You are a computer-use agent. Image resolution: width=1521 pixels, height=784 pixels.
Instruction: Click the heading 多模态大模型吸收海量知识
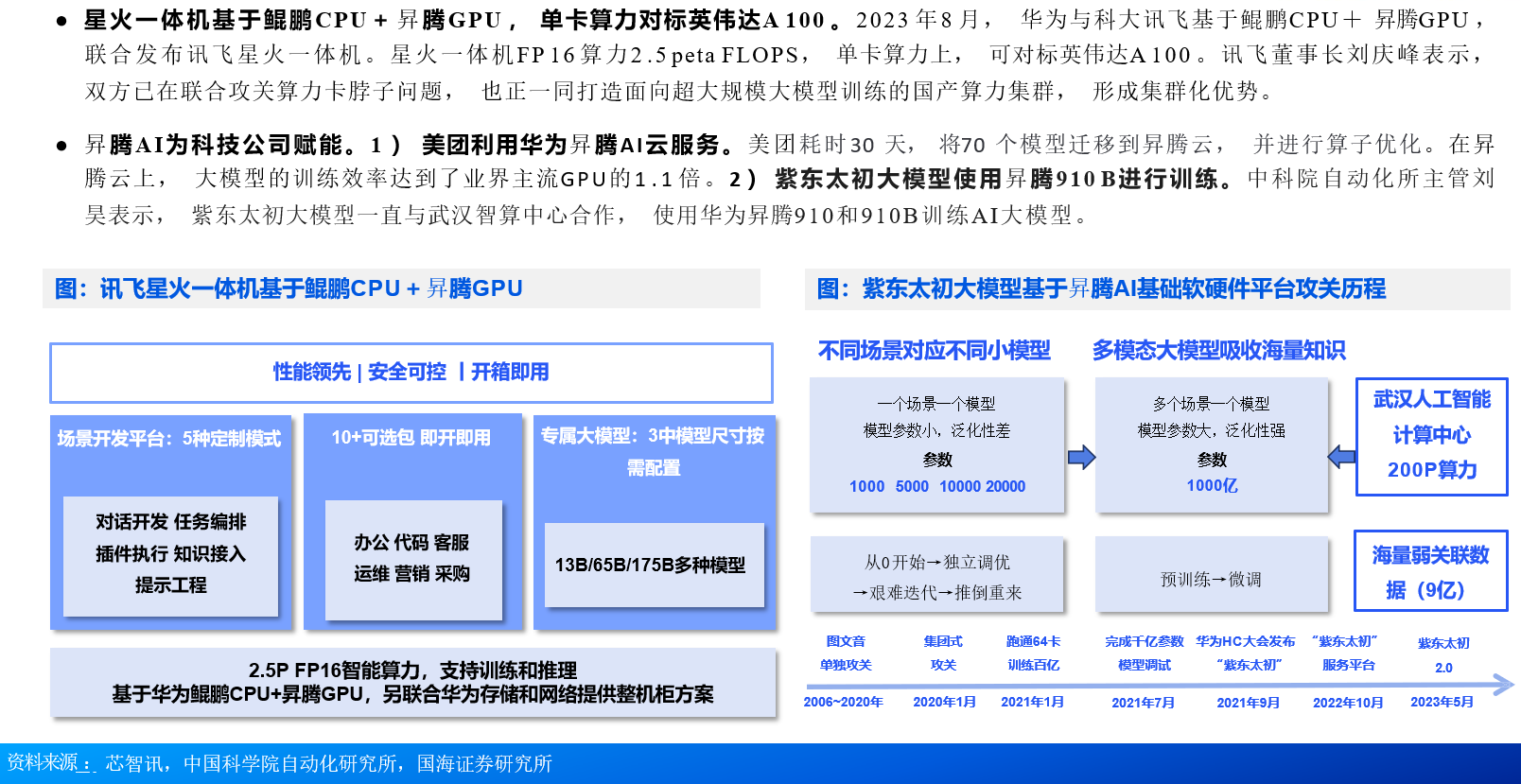pyautogui.click(x=1218, y=350)
